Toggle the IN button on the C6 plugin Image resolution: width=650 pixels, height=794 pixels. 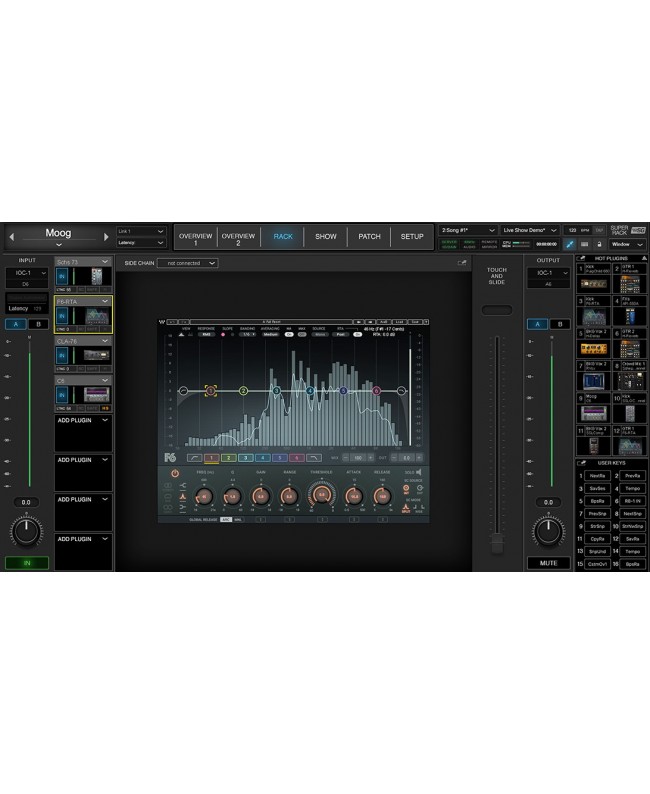click(62, 395)
